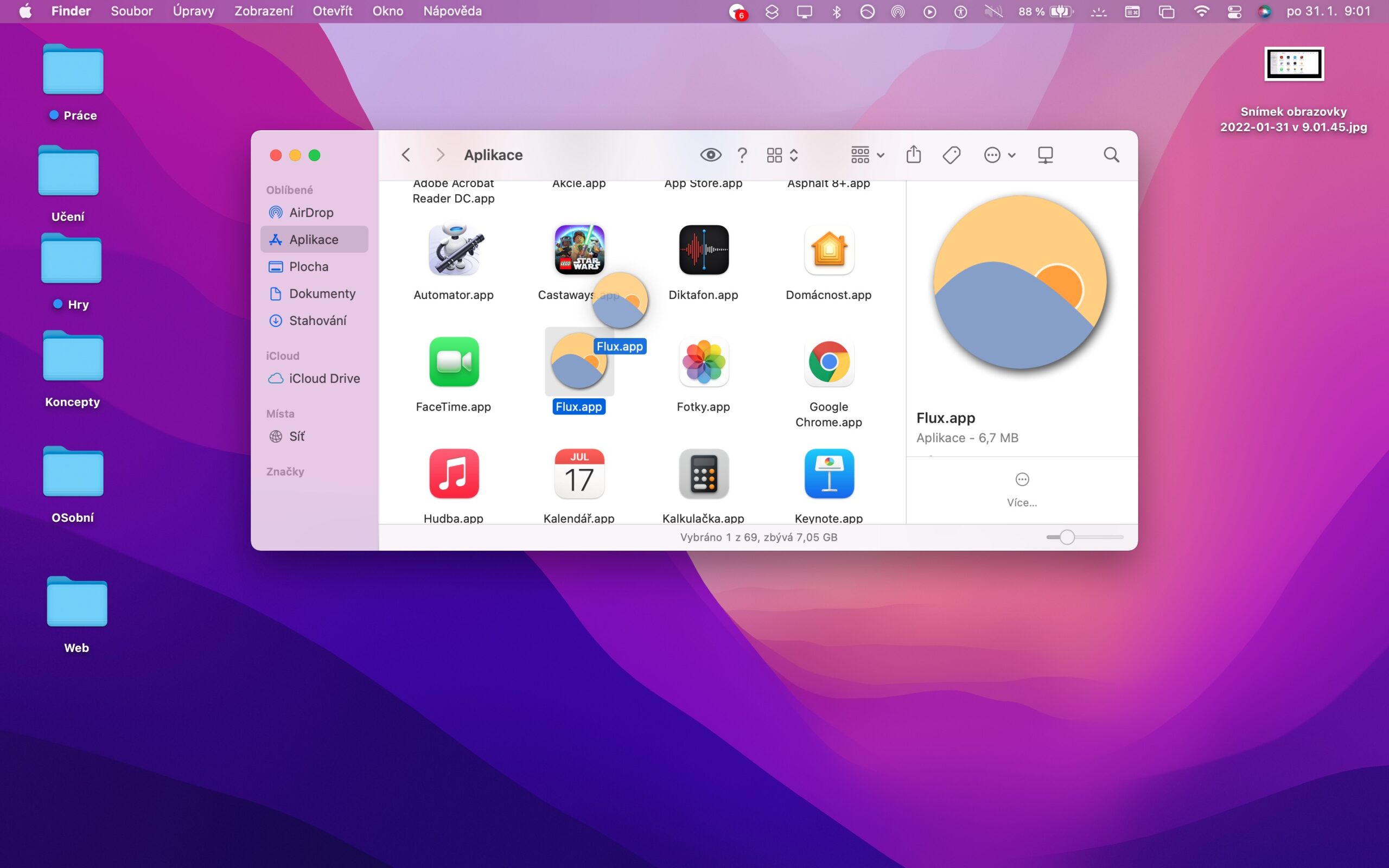Open Finder search magnifier

pyautogui.click(x=1111, y=155)
